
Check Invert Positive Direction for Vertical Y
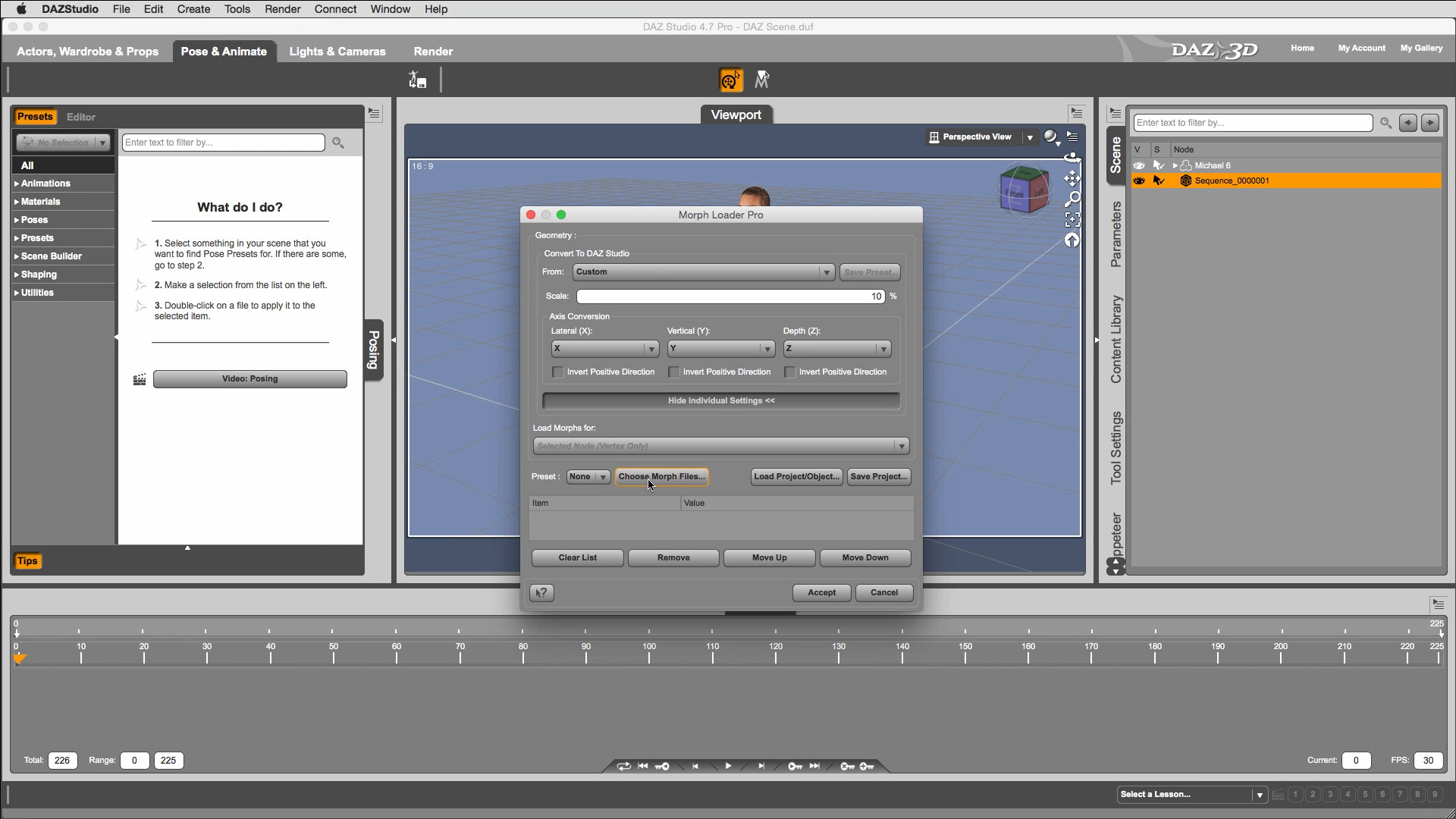[674, 372]
